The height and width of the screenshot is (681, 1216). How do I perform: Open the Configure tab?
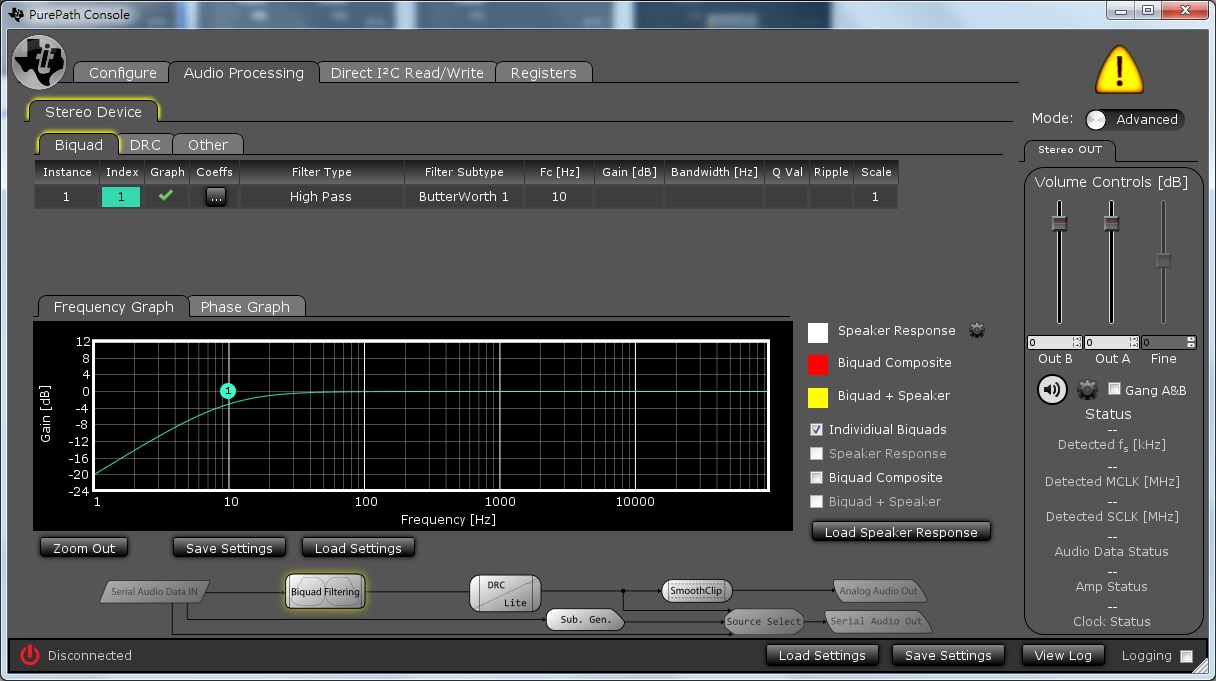(x=122, y=73)
